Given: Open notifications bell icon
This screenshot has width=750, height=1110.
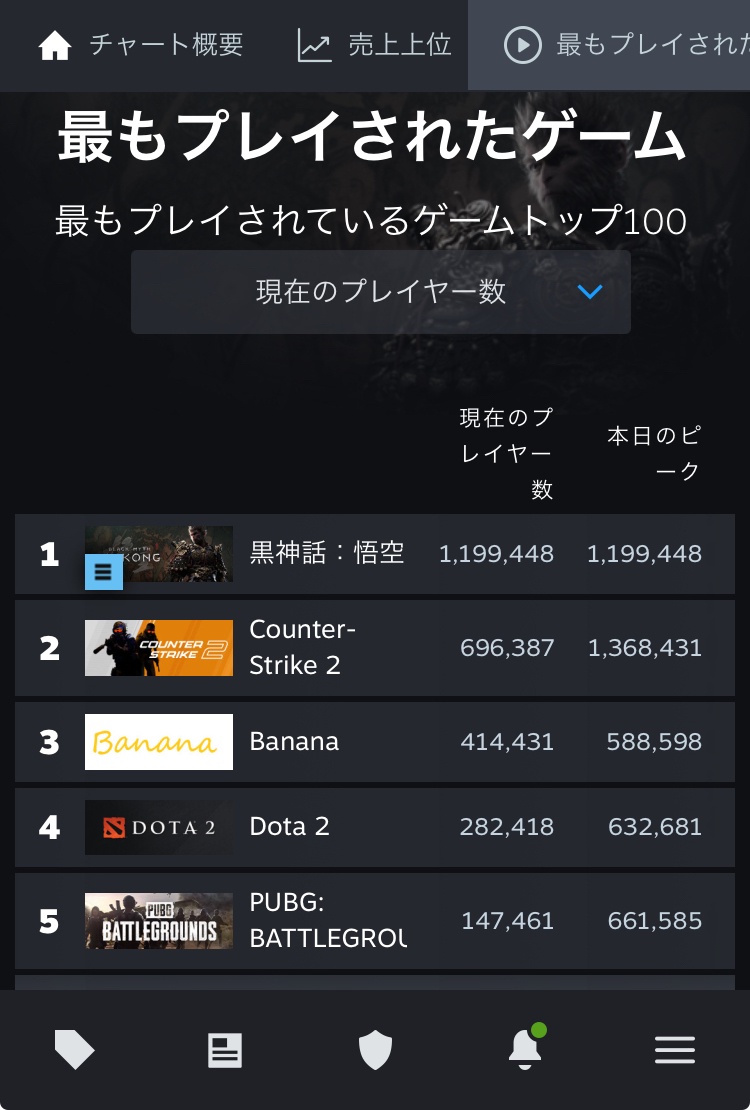Looking at the screenshot, I should point(525,1049).
